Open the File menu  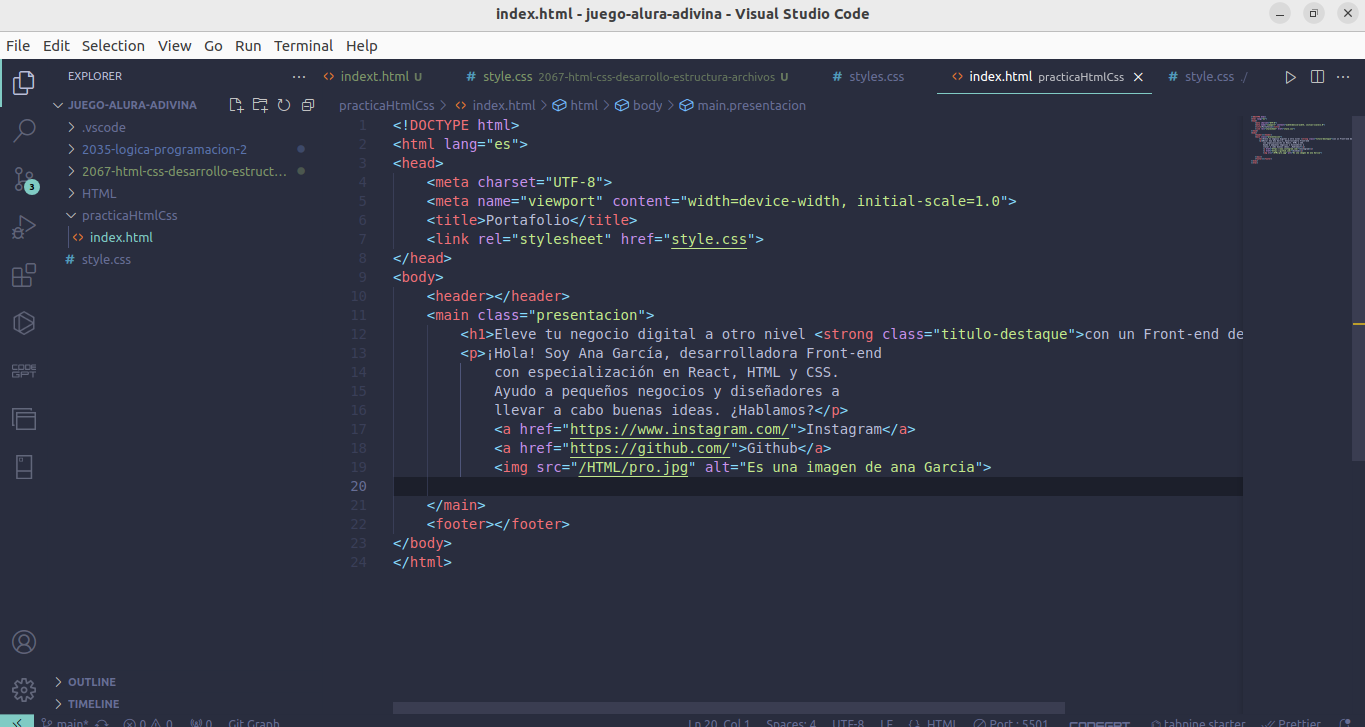(x=18, y=46)
